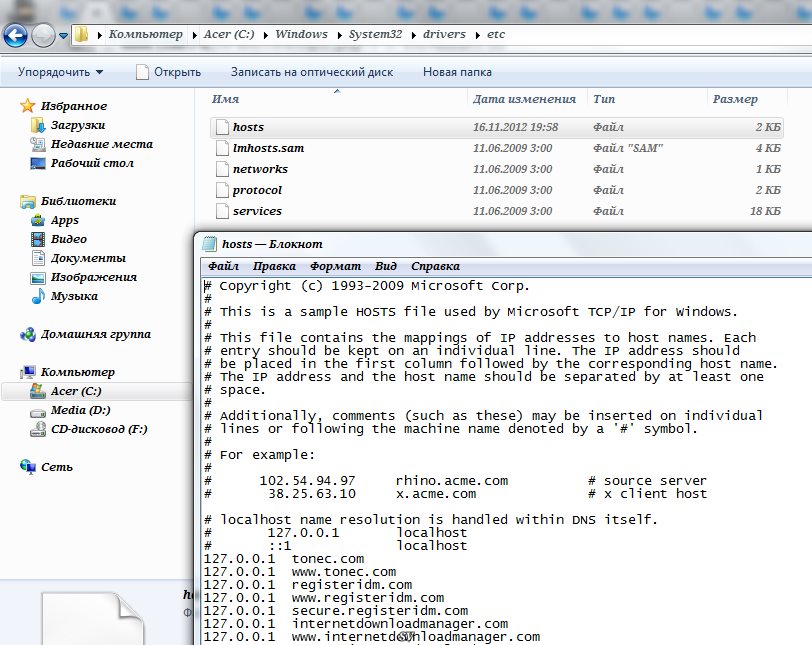The image size is (812, 645).
Task: Select the lmhosts.sam file
Action: (268, 148)
